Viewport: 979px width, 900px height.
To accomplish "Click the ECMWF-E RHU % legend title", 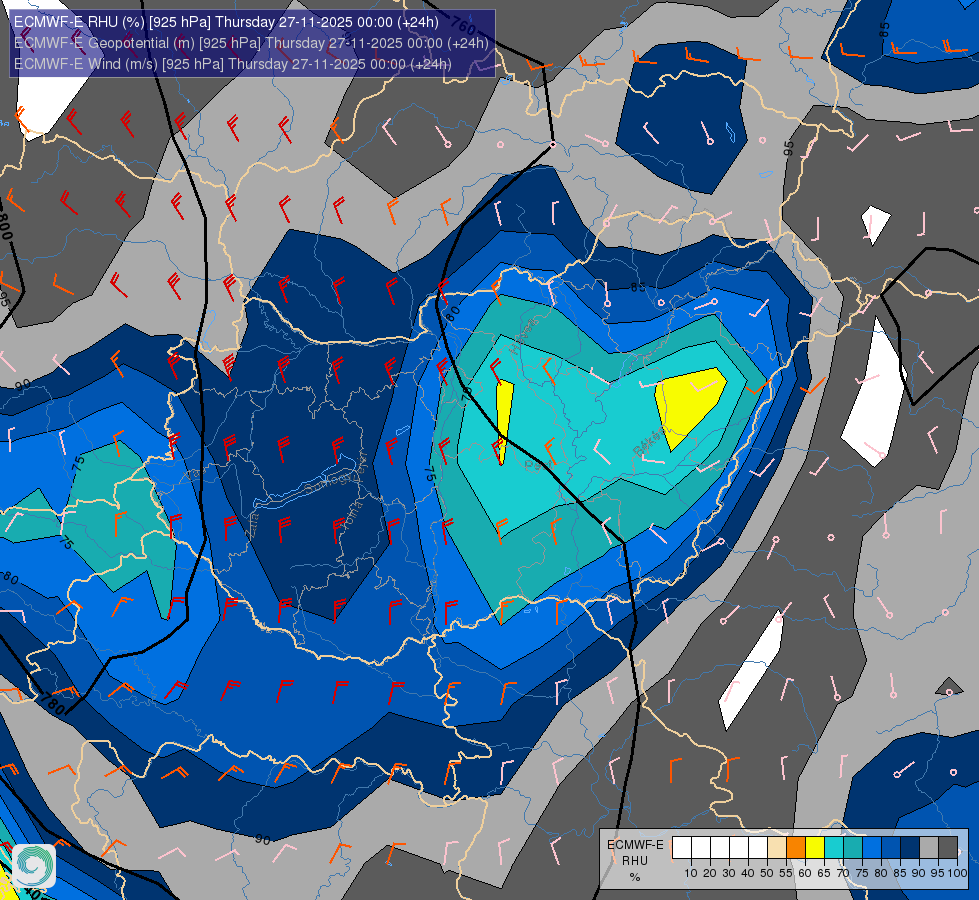I will coord(635,861).
